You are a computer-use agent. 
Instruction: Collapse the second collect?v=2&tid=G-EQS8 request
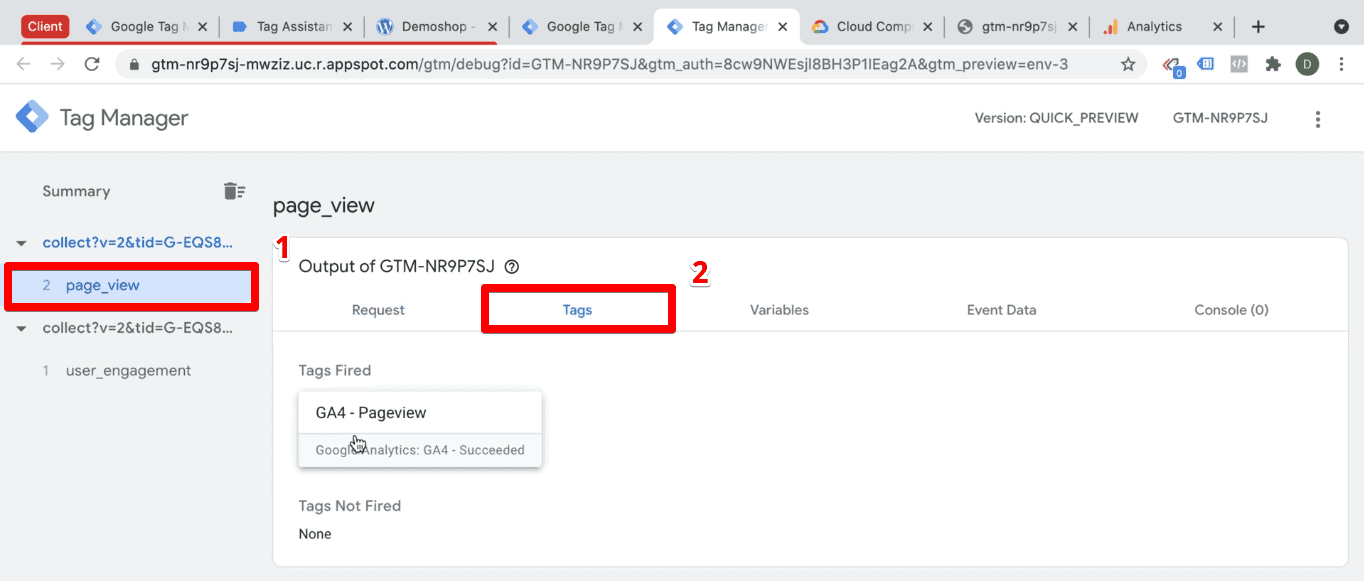pyautogui.click(x=20, y=328)
